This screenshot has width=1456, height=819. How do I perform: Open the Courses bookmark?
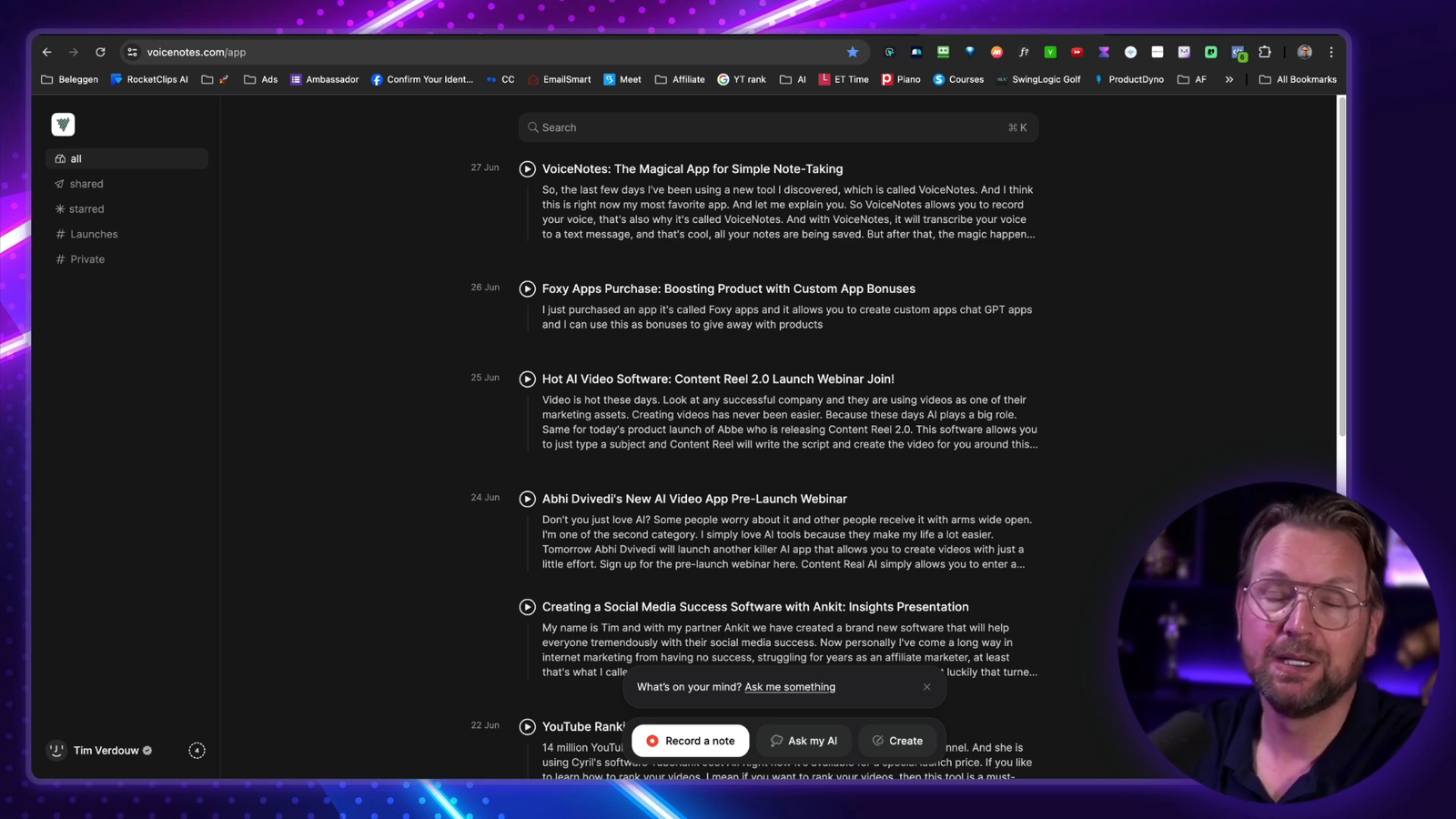click(958, 79)
